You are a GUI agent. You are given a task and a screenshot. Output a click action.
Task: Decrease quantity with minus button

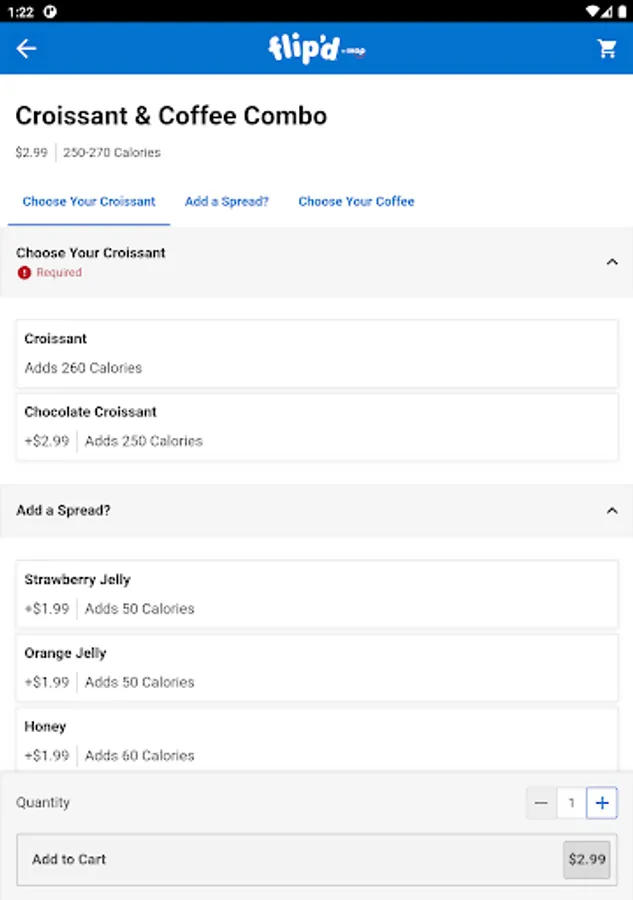(541, 802)
